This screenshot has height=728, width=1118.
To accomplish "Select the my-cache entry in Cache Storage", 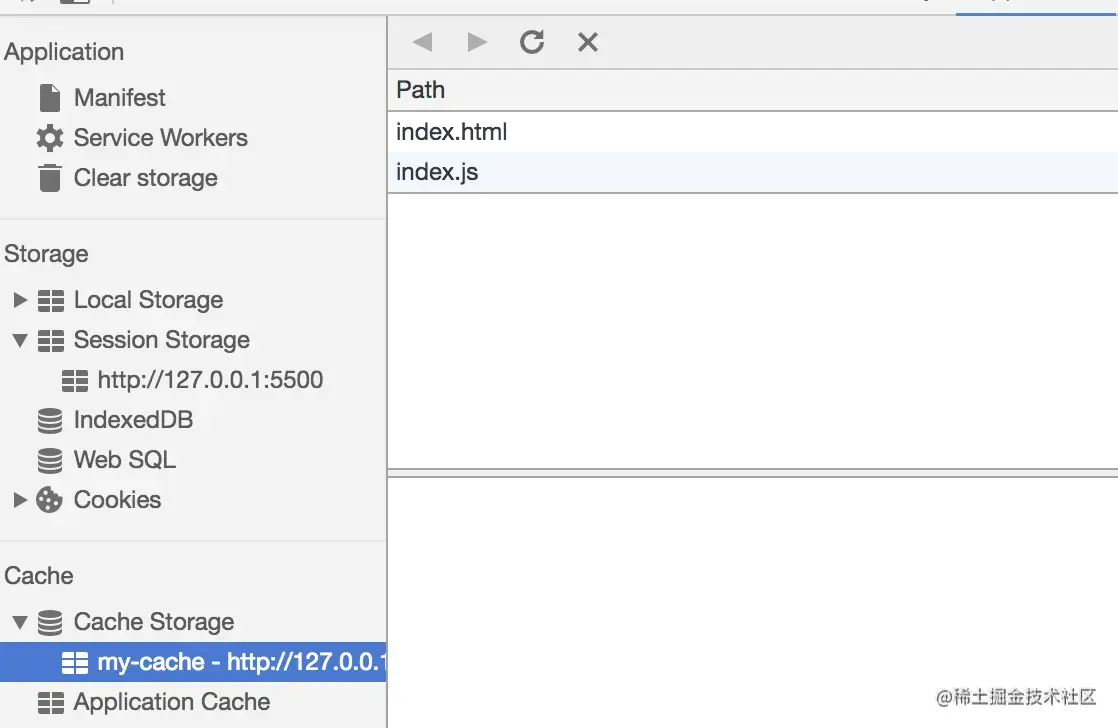I will (x=193, y=662).
